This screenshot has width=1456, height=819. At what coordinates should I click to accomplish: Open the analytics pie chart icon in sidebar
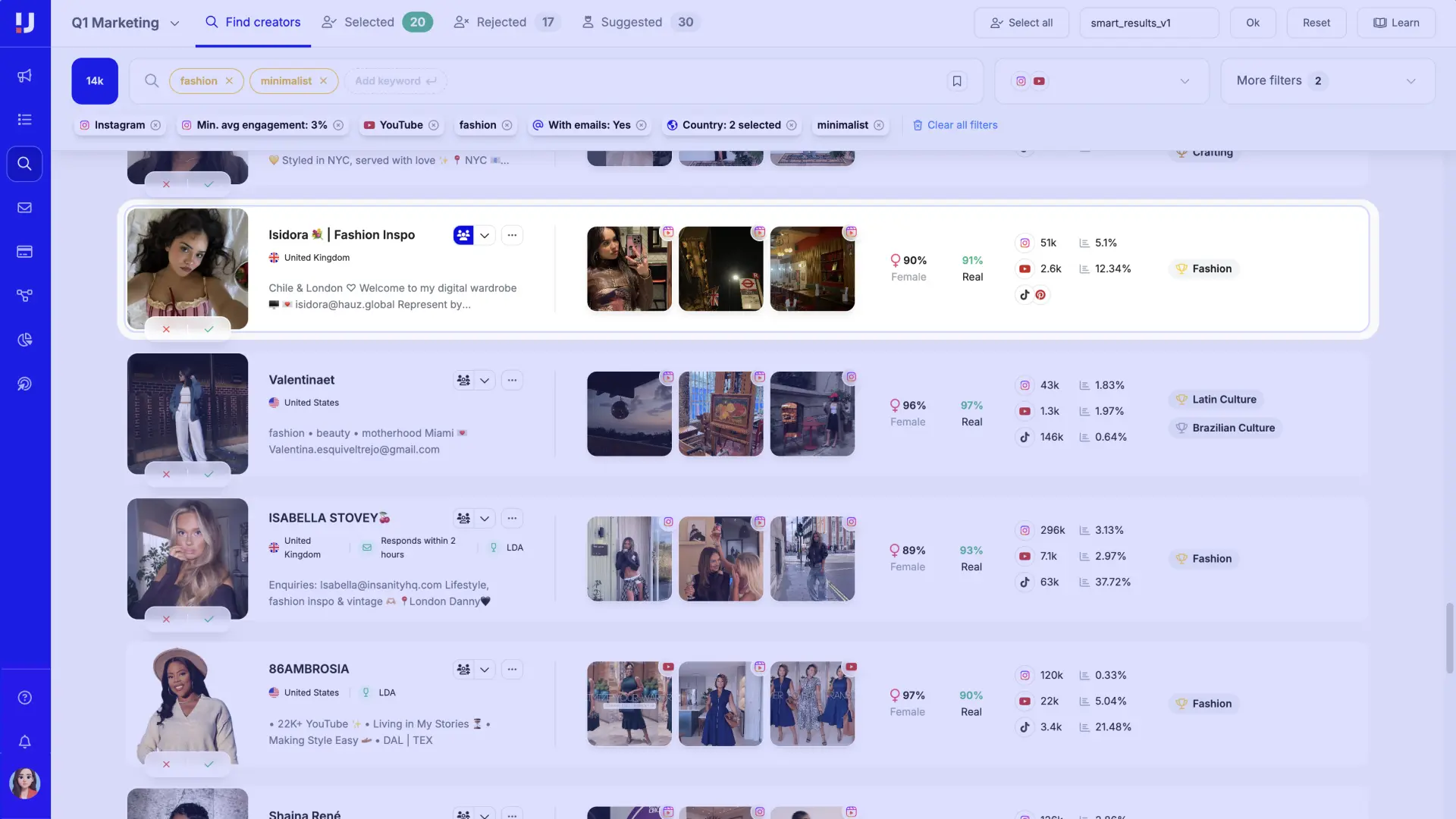[x=24, y=340]
